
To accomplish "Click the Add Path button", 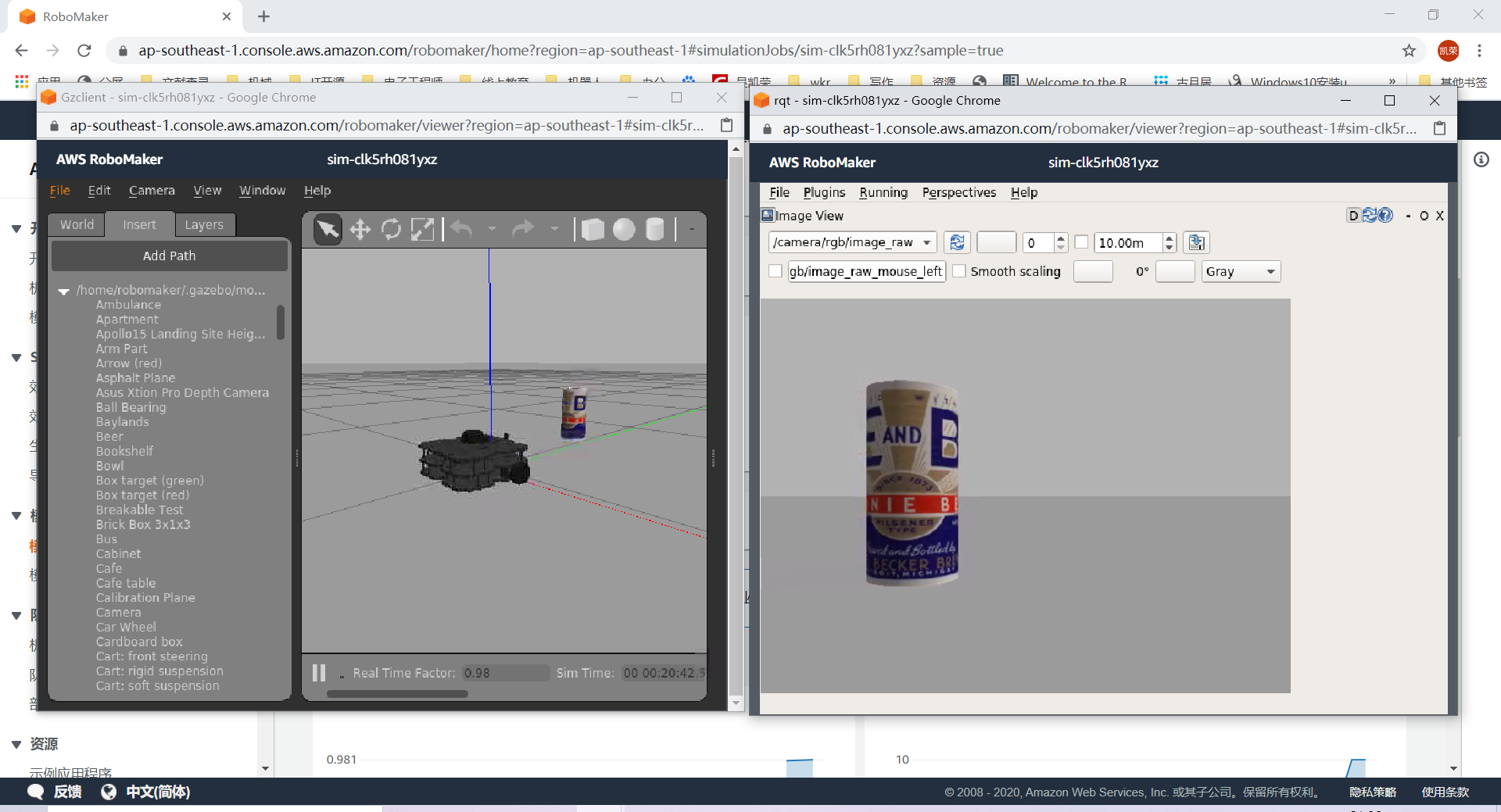I will point(170,256).
